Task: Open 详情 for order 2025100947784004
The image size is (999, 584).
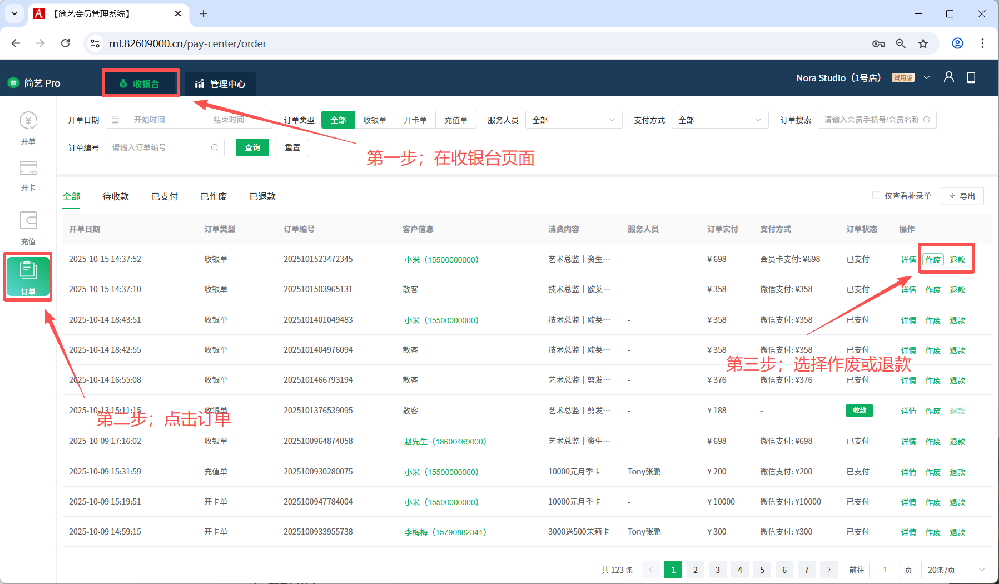Action: click(x=909, y=502)
